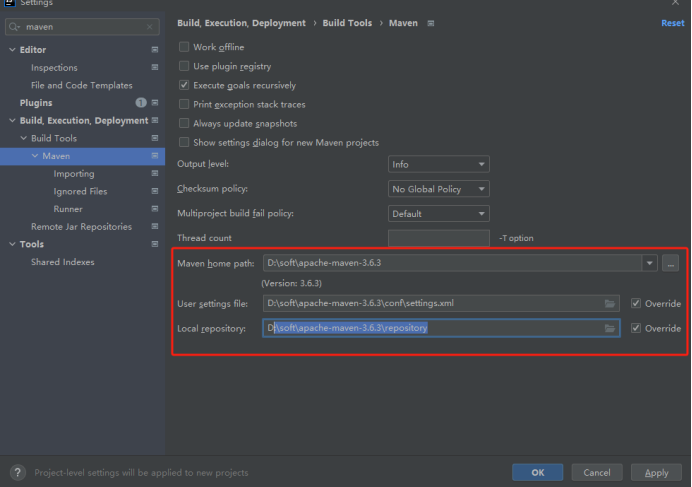Click the Apply button
The image size is (692, 487).
pos(656,472)
